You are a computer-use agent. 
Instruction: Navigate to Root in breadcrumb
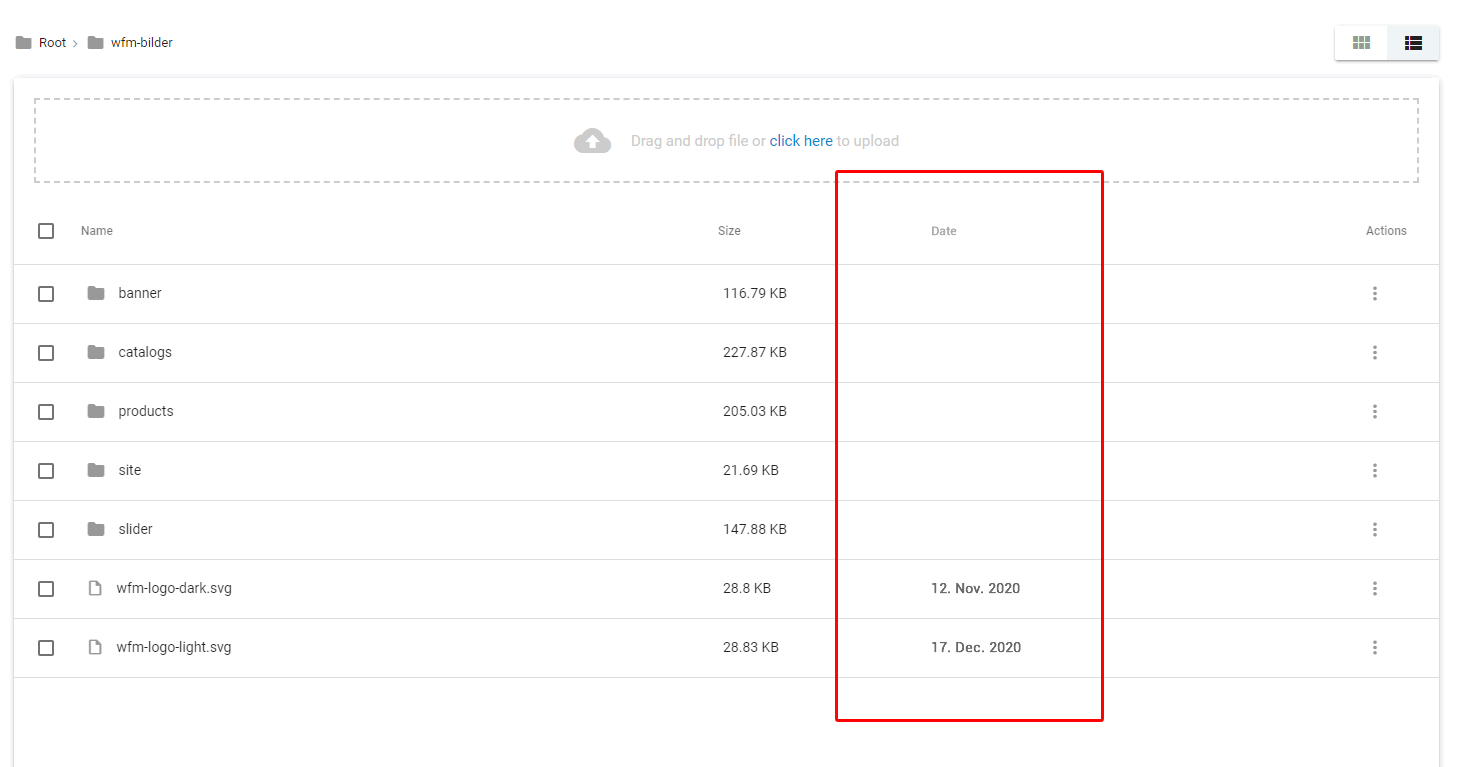click(x=52, y=43)
